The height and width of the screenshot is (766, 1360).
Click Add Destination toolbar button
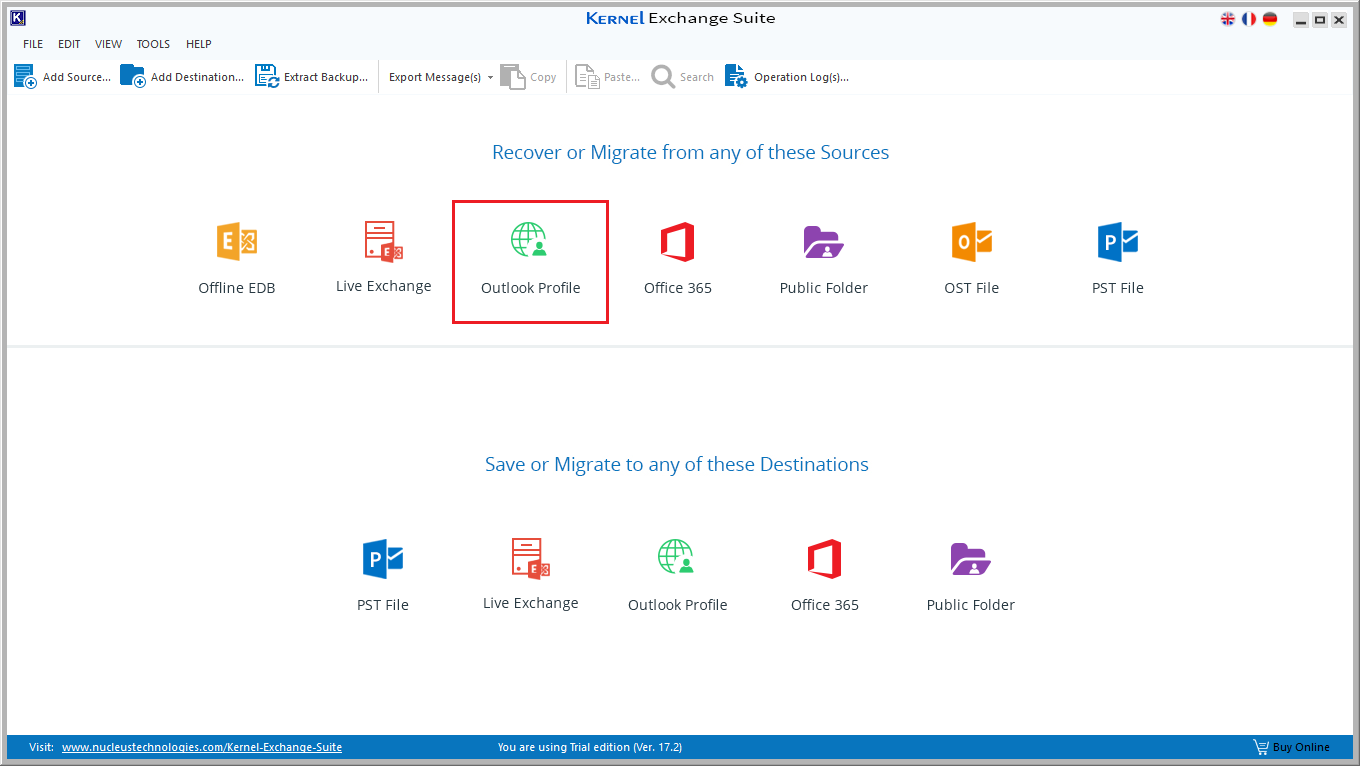point(182,77)
